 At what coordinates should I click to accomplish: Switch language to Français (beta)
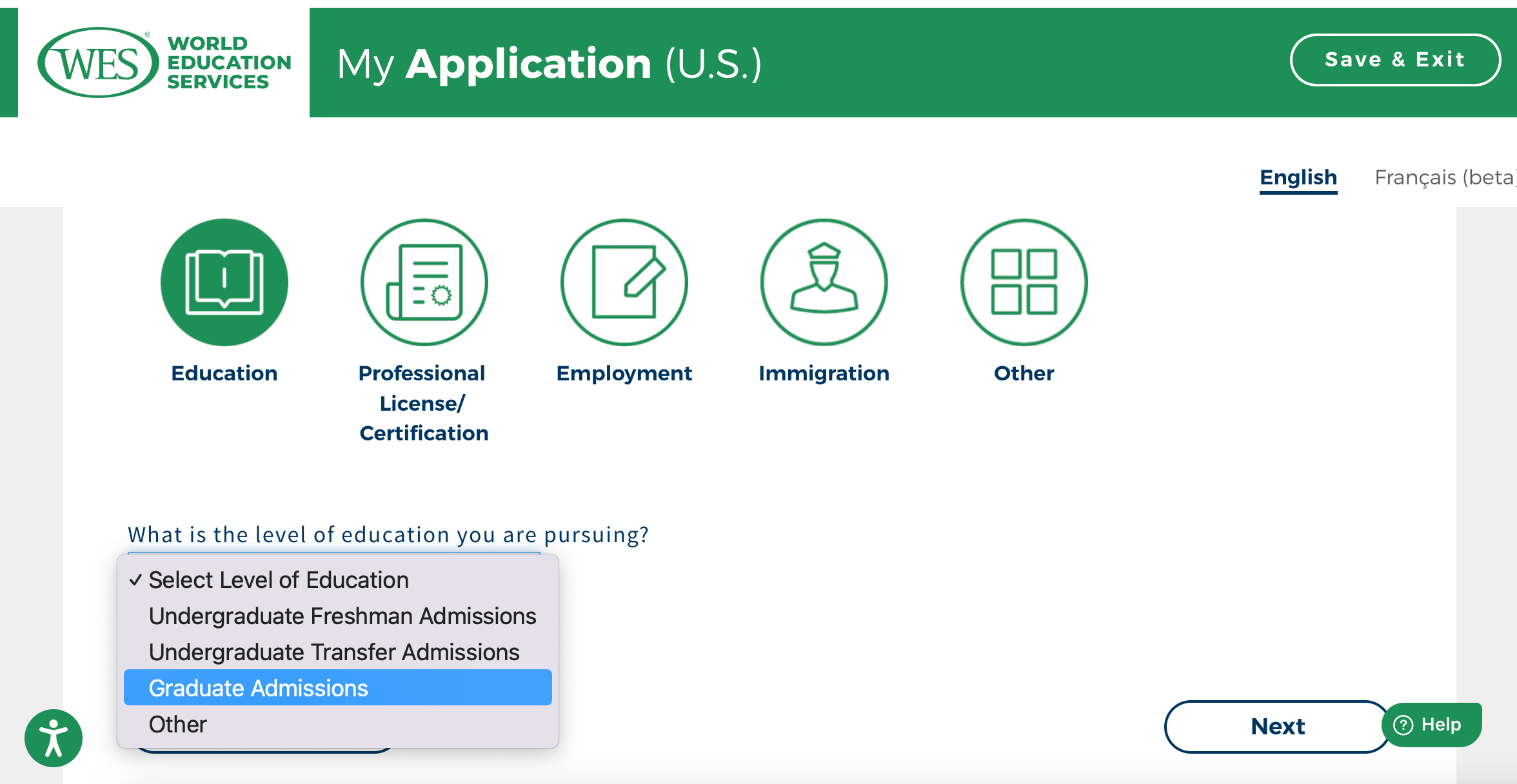click(x=1443, y=177)
